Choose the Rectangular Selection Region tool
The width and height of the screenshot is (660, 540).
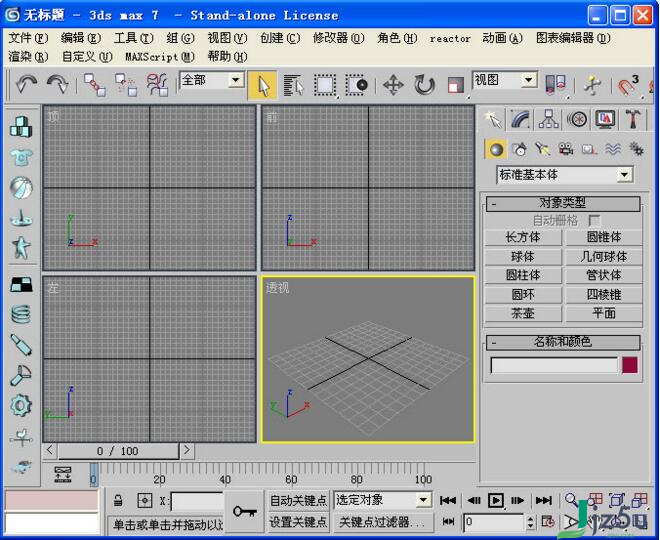coord(325,85)
